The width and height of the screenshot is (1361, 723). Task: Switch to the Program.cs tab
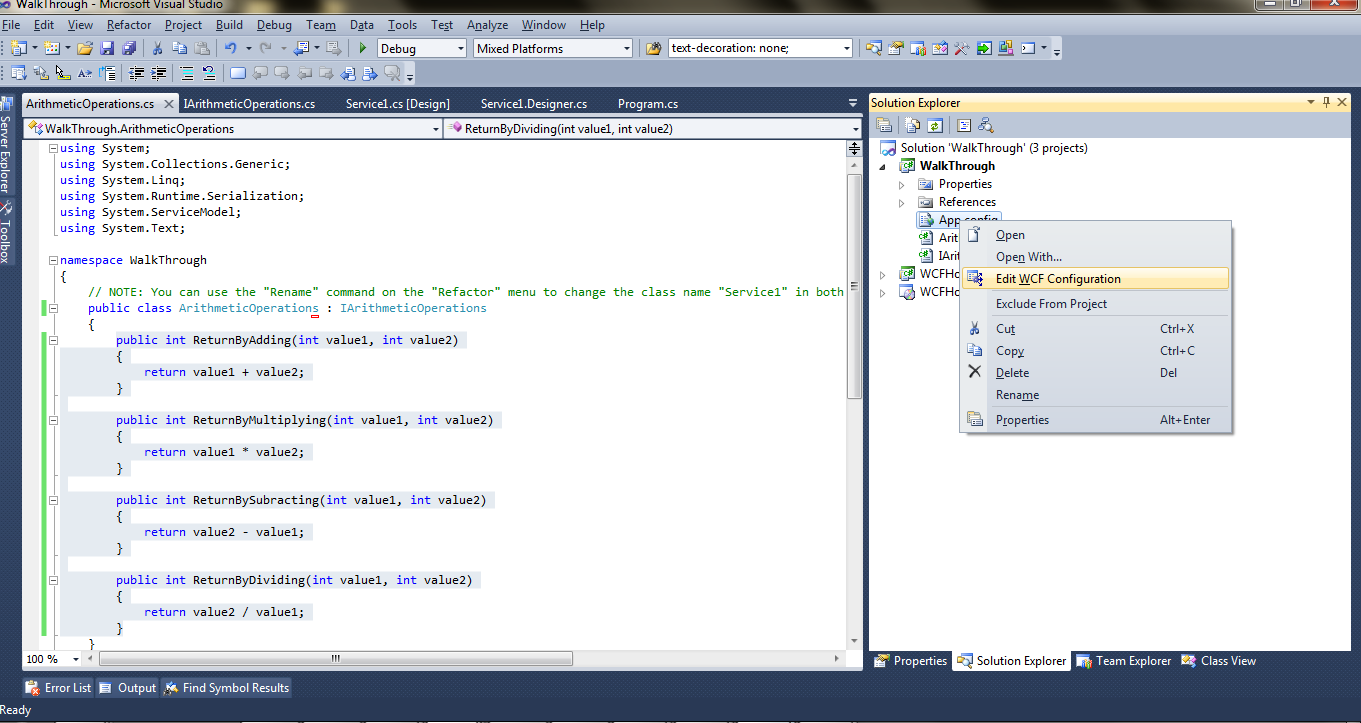pos(648,103)
